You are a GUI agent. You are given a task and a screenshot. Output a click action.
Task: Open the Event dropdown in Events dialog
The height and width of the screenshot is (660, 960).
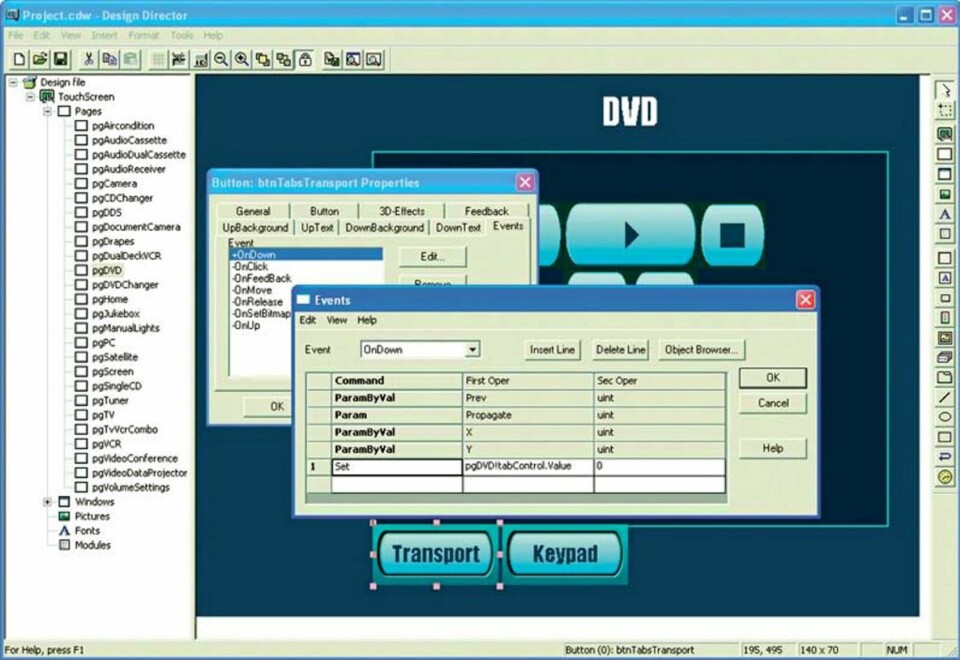tap(472, 350)
